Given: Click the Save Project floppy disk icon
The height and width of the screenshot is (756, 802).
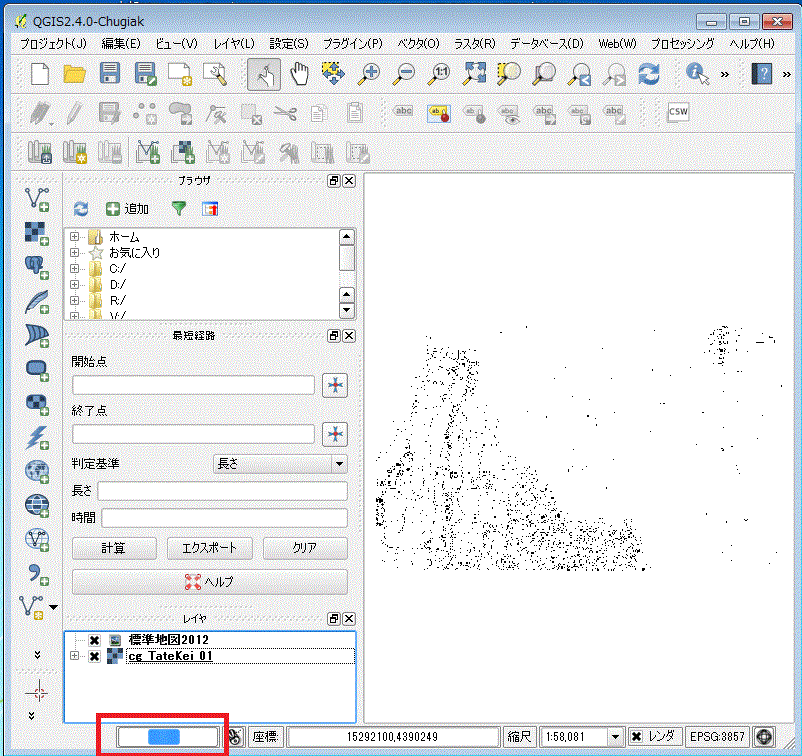Looking at the screenshot, I should tap(110, 74).
